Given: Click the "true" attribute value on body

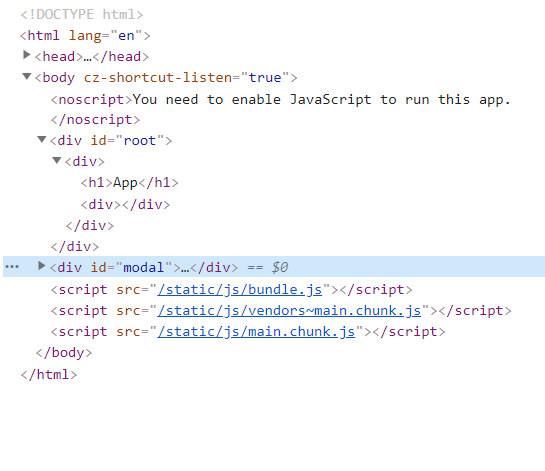Looking at the screenshot, I should 265,78.
